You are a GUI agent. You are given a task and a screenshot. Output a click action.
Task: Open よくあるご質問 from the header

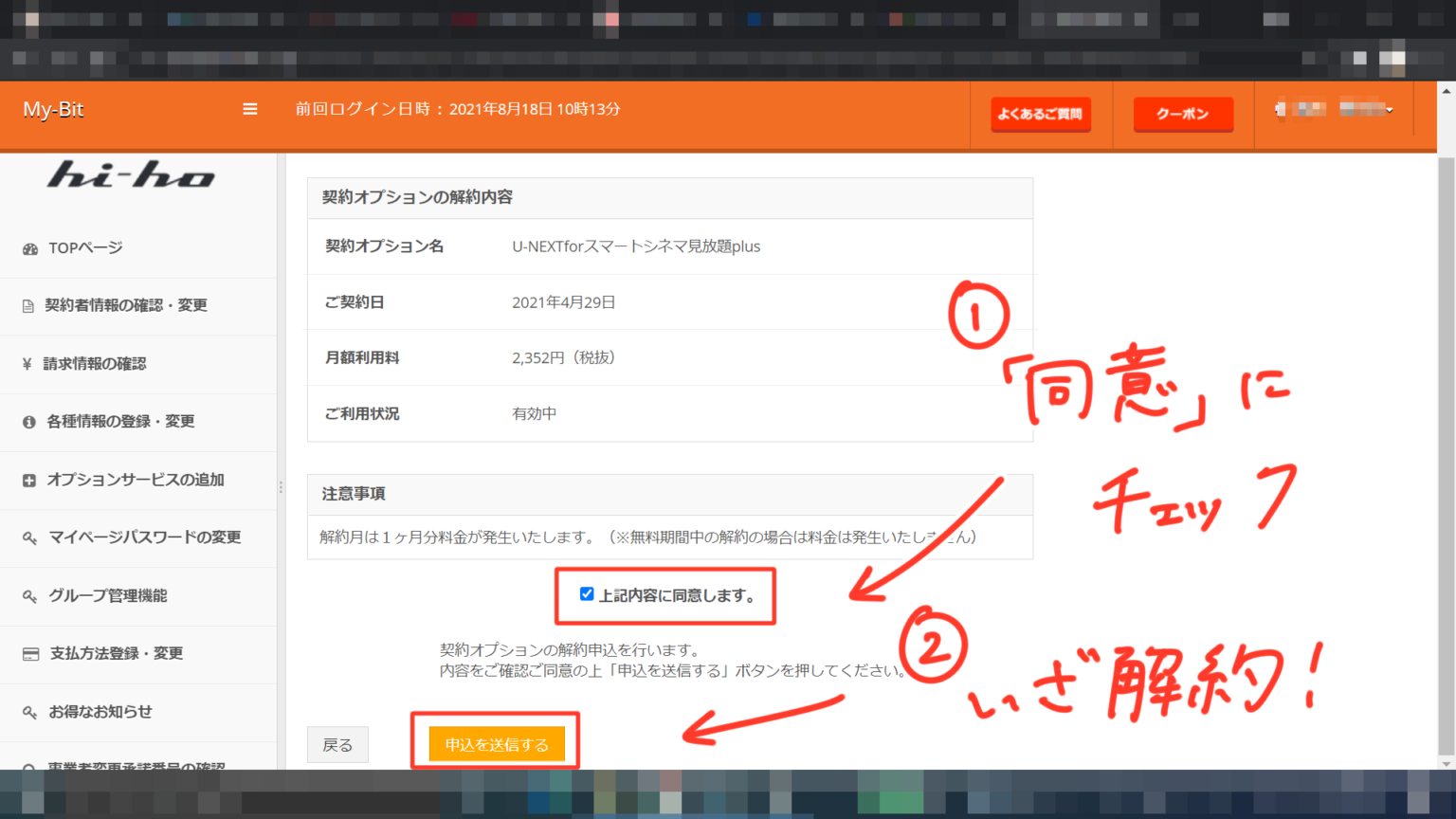[1040, 114]
